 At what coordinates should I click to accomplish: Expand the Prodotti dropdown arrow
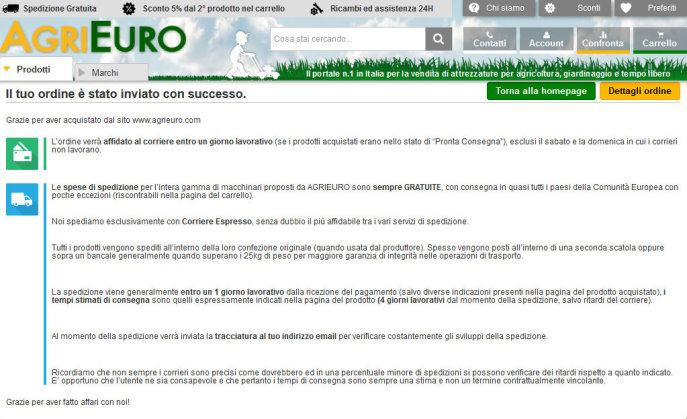8,70
